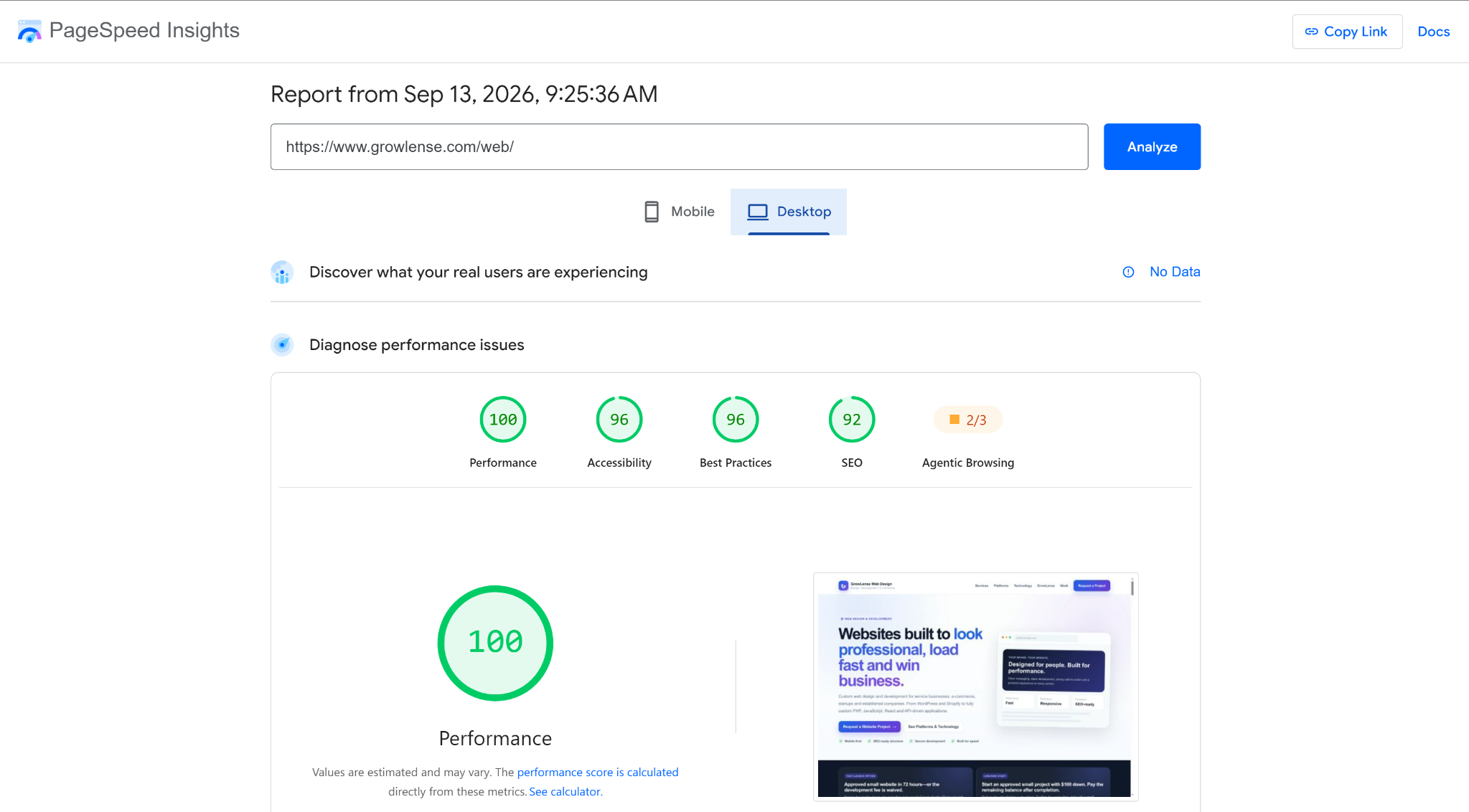The width and height of the screenshot is (1469, 812).
Task: Select the Performance 100 score gauge
Action: (503, 420)
